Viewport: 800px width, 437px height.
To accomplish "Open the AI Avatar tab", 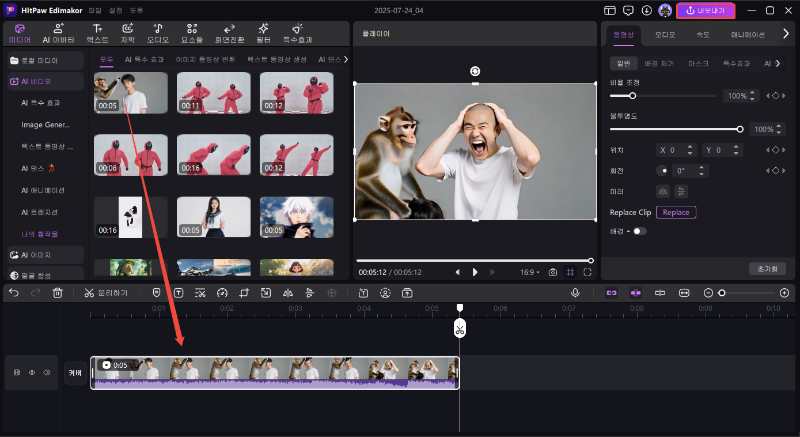I will pos(59,34).
